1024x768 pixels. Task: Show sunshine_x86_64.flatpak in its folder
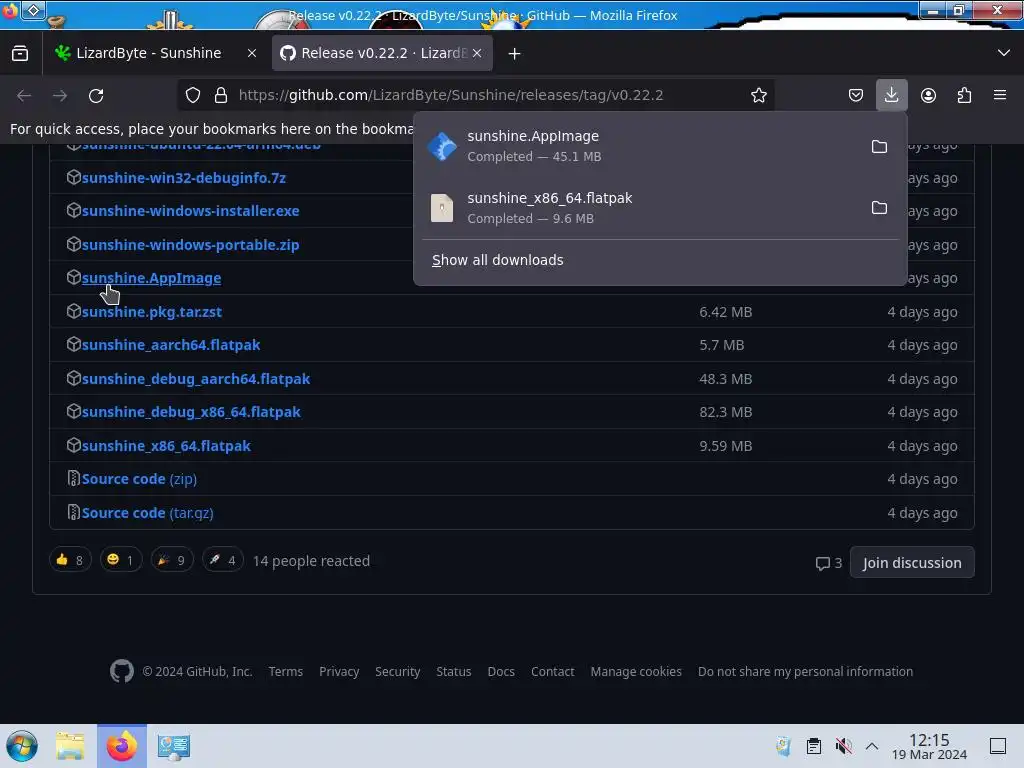(x=879, y=208)
